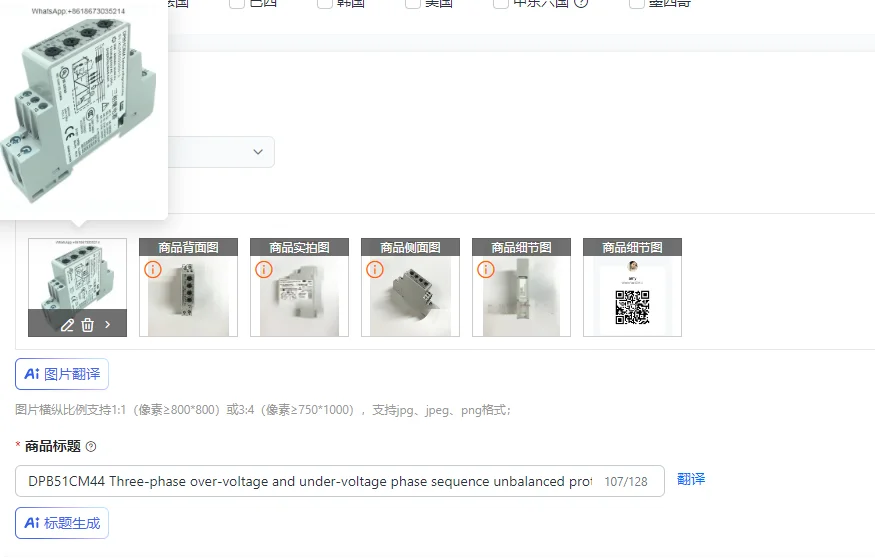The image size is (875, 558).
Task: Select the 商品背面图 thumbnail
Action: click(189, 287)
